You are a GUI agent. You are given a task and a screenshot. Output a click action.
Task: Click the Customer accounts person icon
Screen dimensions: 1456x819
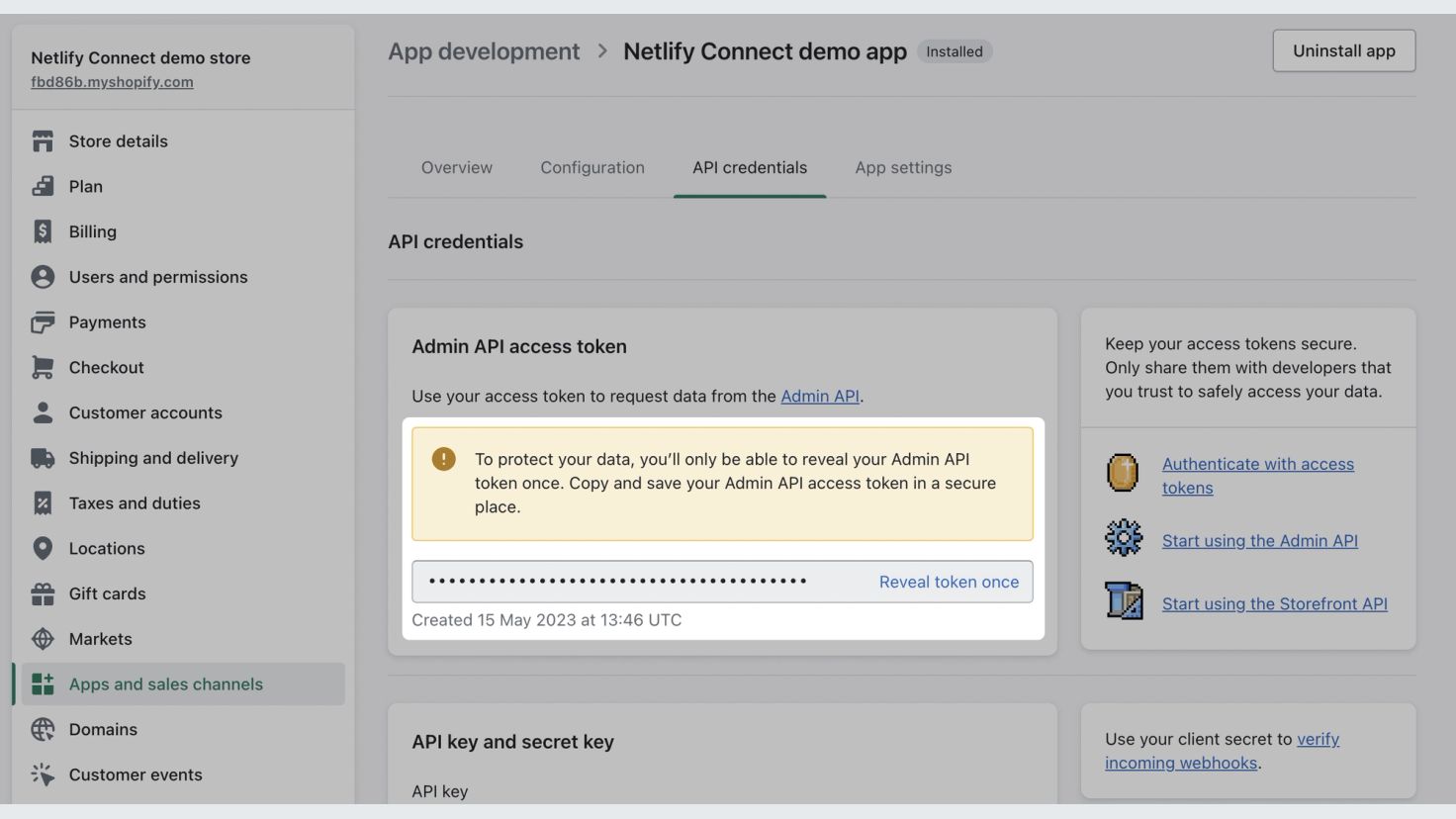pos(43,412)
